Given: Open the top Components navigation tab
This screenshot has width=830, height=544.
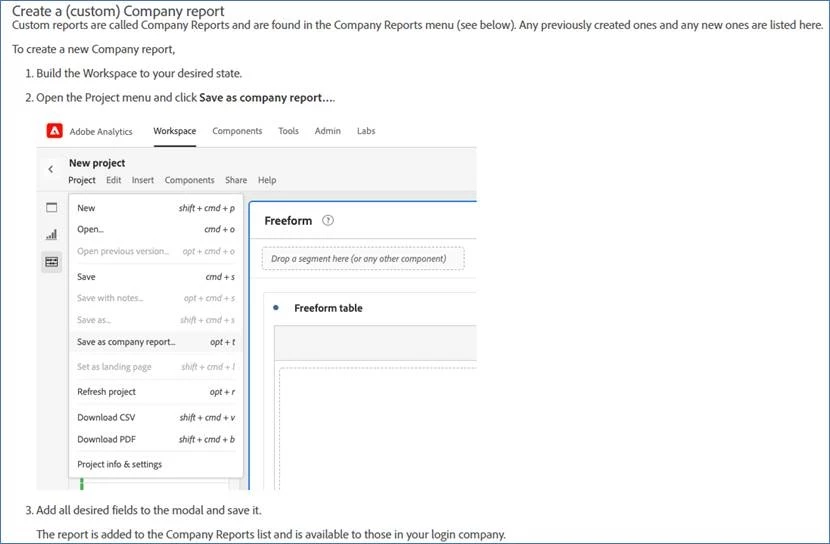Looking at the screenshot, I should pos(237,131).
